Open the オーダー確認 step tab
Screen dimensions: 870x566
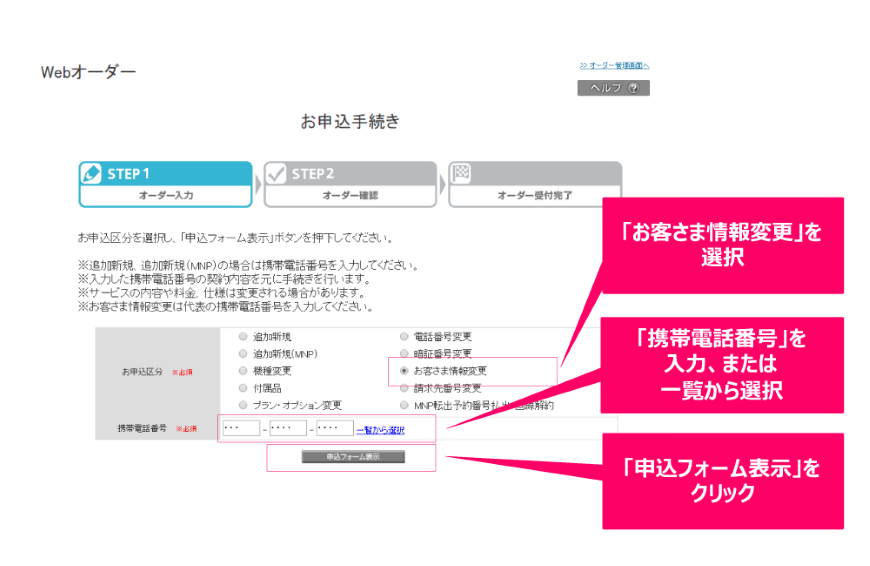(x=350, y=185)
